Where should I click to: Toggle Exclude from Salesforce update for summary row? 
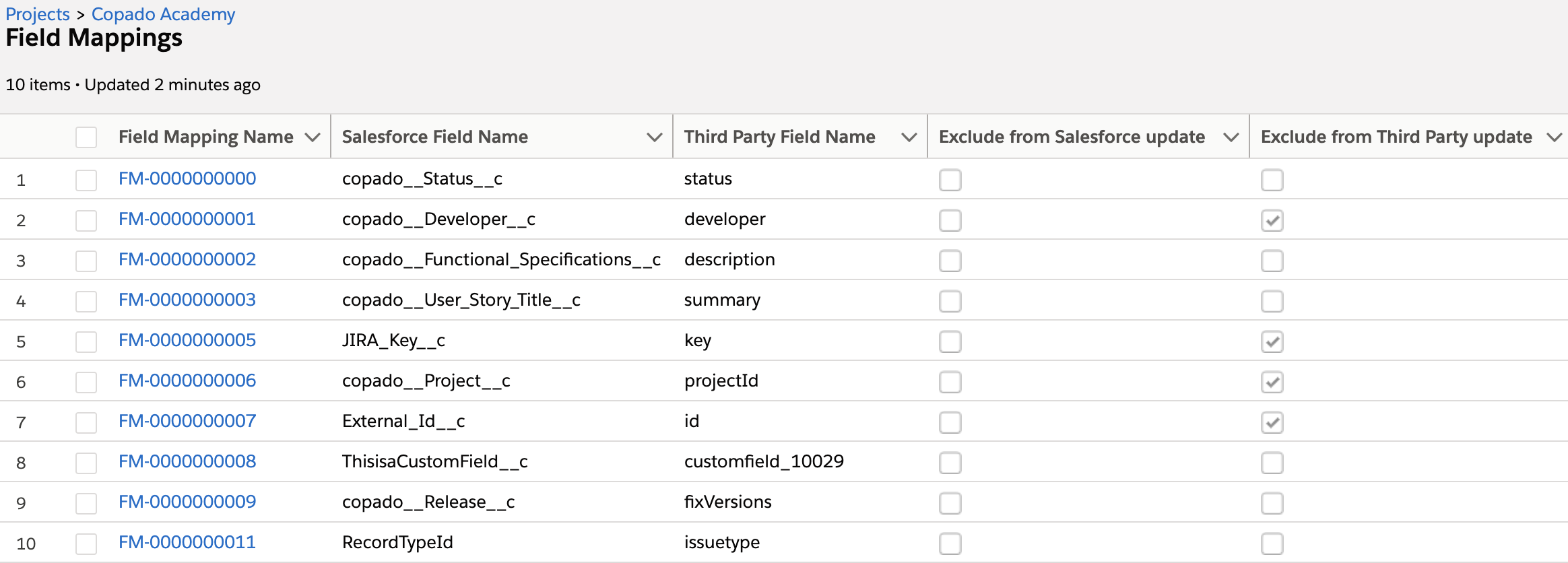[x=950, y=301]
